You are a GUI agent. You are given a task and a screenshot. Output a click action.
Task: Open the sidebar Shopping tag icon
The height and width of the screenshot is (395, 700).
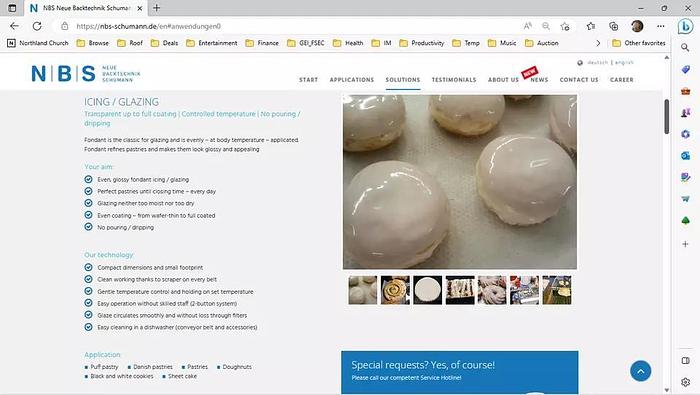[x=685, y=69]
